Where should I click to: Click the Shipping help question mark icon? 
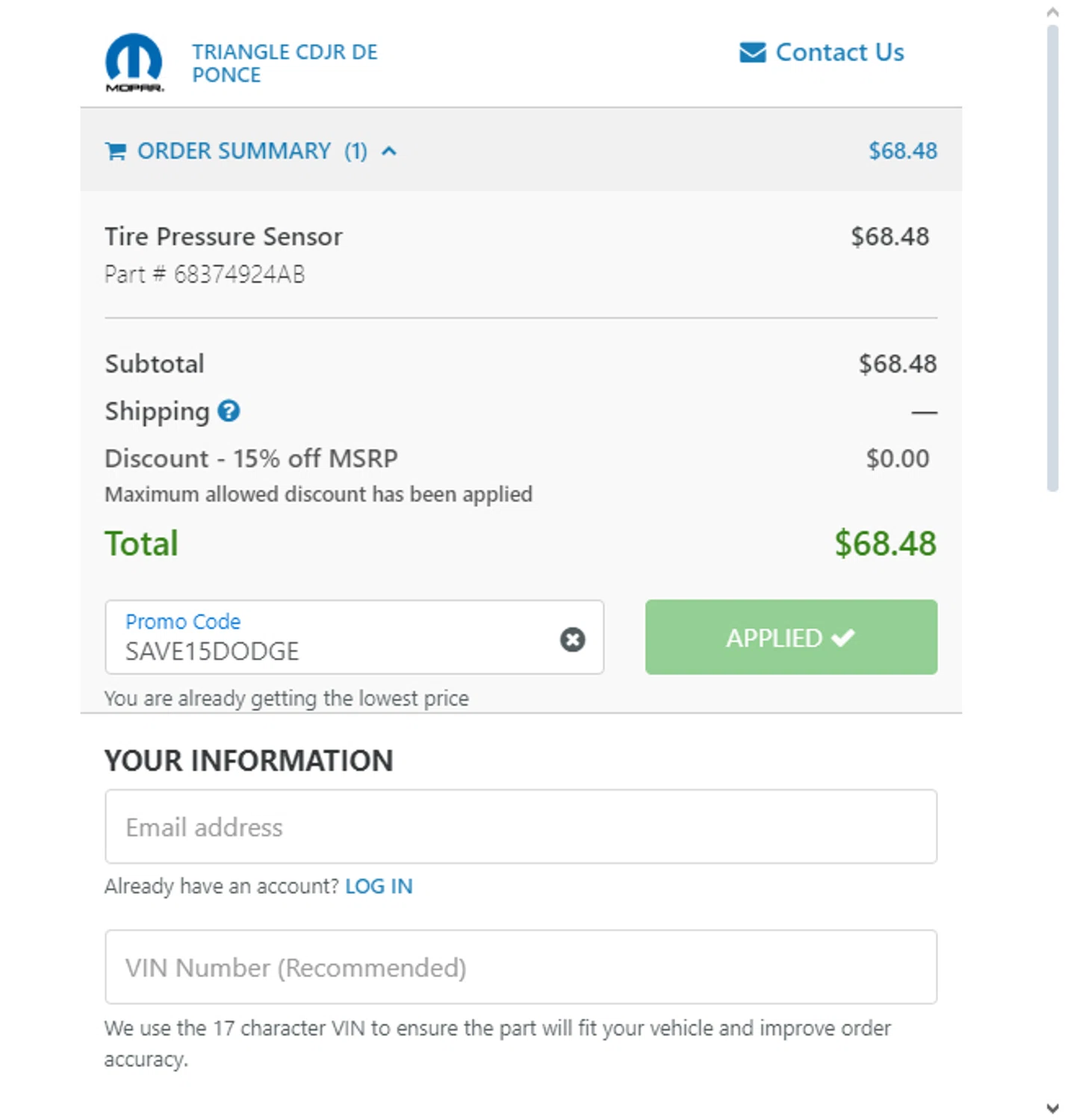[x=229, y=411]
